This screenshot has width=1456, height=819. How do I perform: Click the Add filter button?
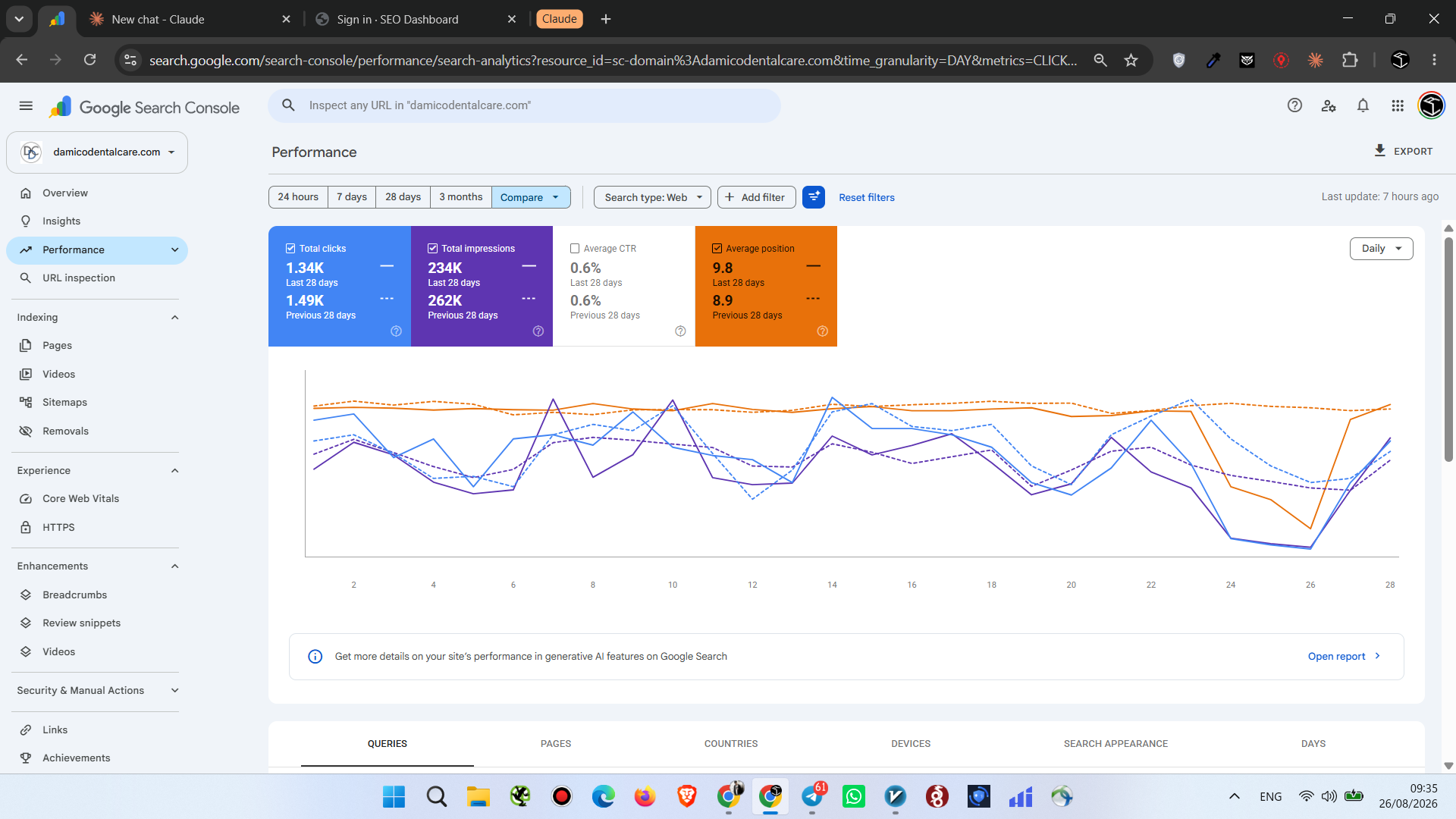point(756,197)
